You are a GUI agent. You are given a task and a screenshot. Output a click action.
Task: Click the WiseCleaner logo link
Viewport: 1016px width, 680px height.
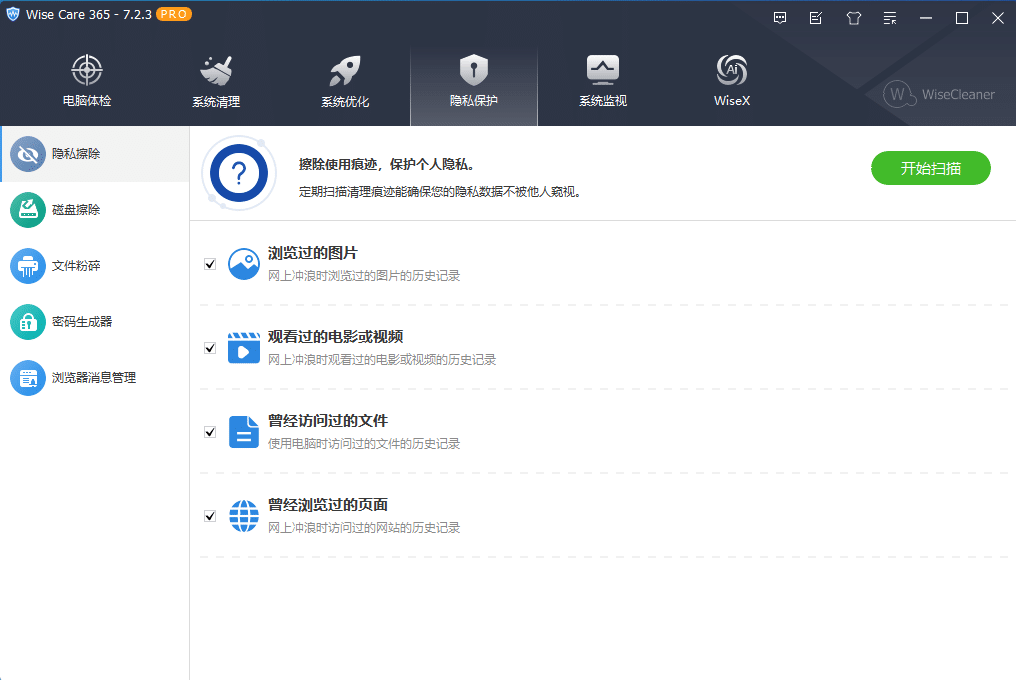(939, 94)
